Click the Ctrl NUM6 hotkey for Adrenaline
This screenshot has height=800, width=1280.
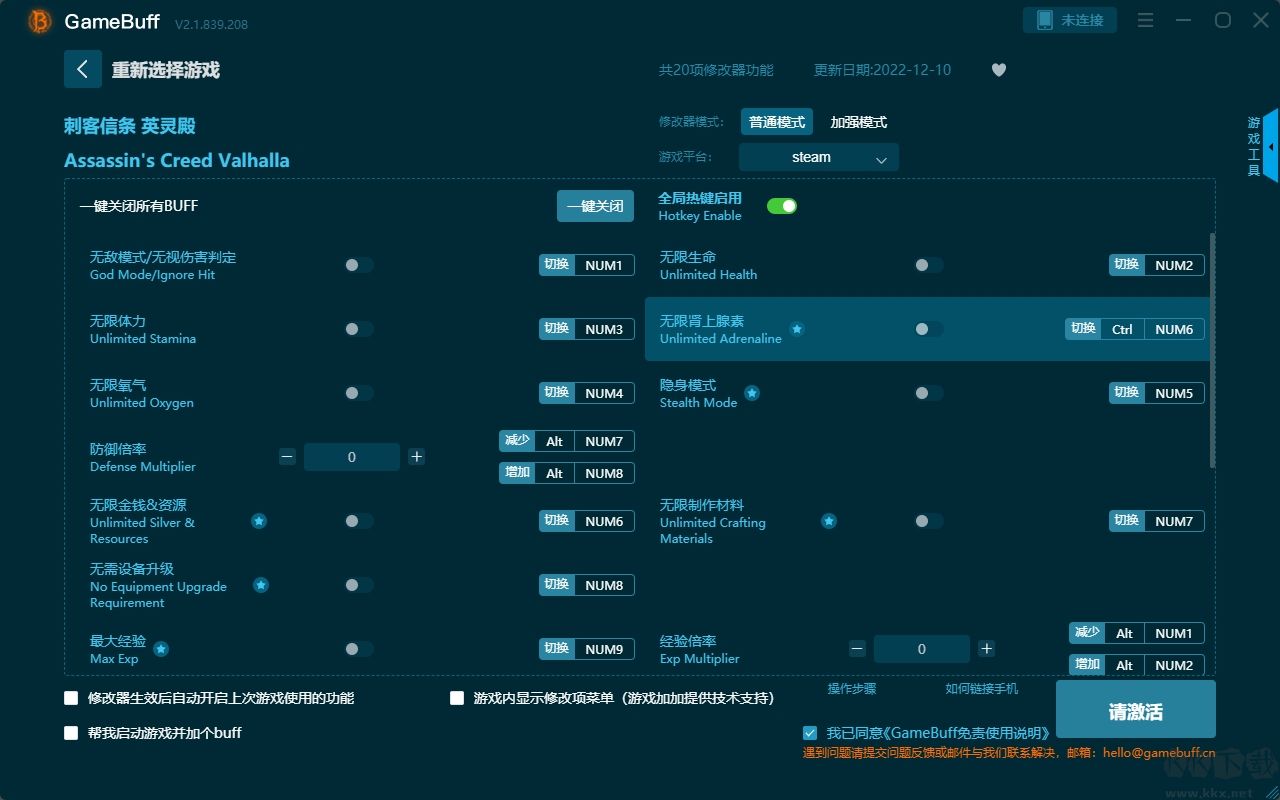pyautogui.click(x=1135, y=329)
